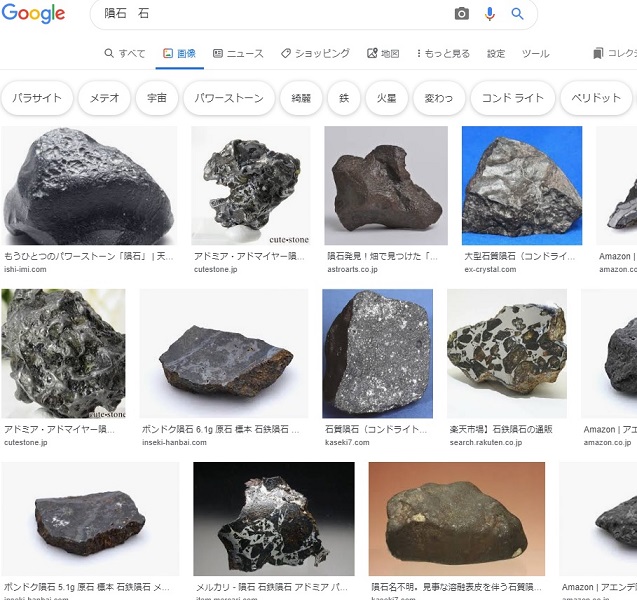637x600 pixels.
Task: Open the blue-background 大型石質隕石 image
Action: pos(521,186)
